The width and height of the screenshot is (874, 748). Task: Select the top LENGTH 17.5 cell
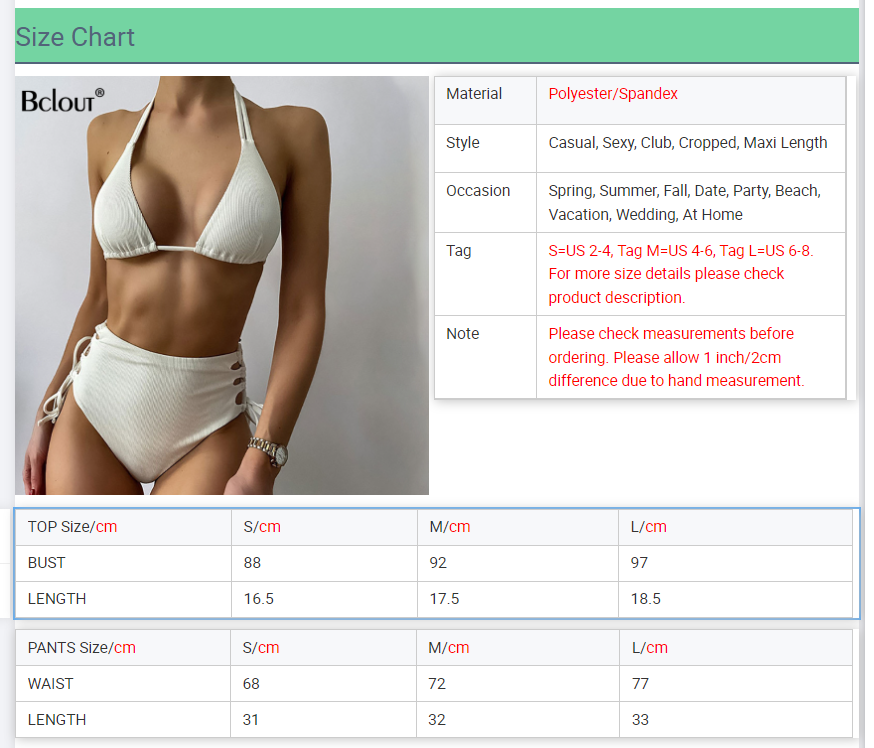point(444,599)
